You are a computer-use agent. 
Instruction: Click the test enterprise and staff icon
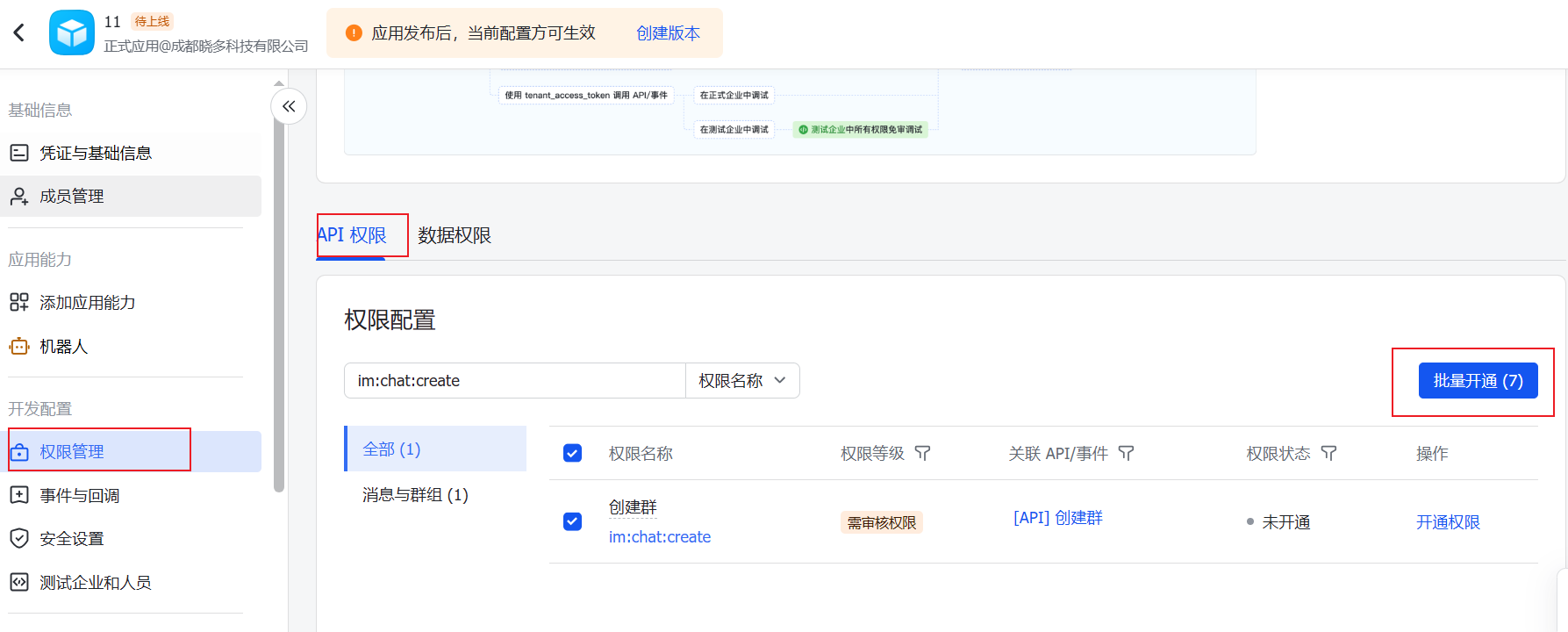(19, 582)
